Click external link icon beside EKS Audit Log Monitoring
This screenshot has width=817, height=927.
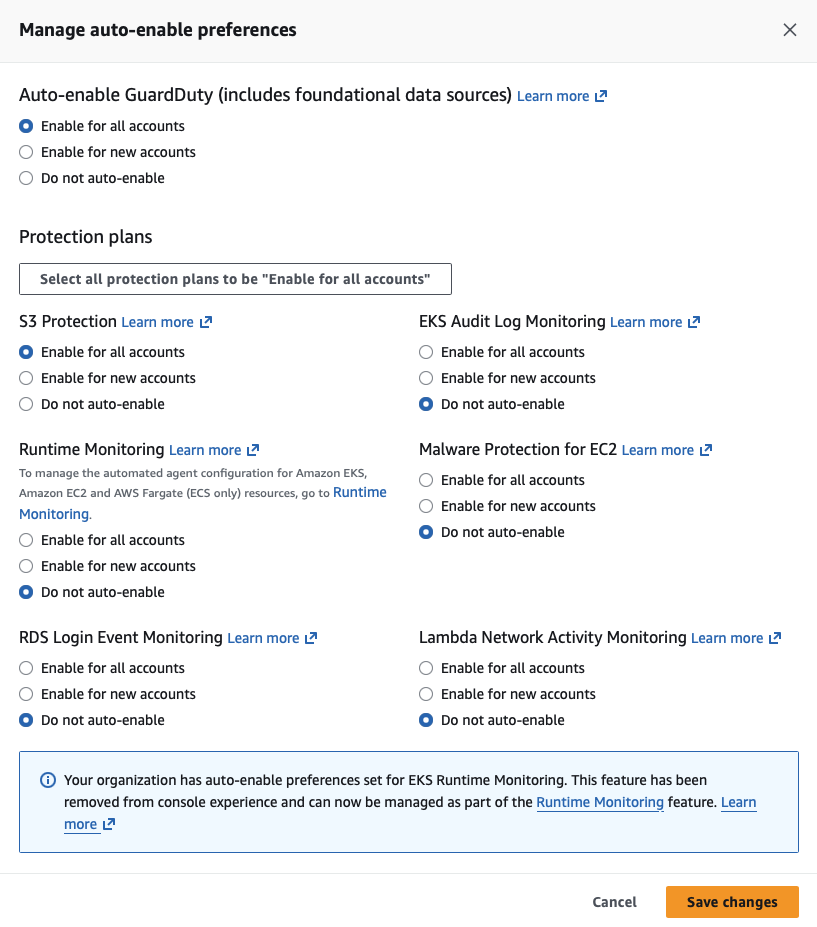coord(694,322)
